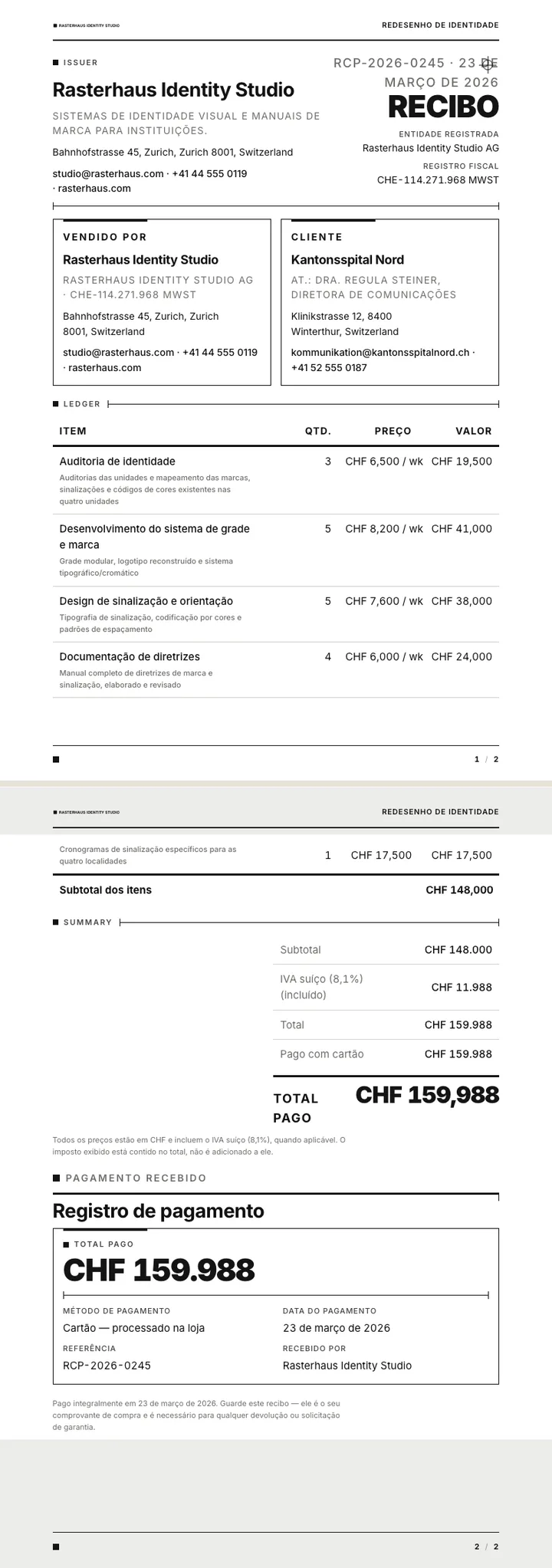Viewport: 552px width, 1568px height.
Task: Open the client email kommunikation@kantonsspitalnord.ch
Action: tap(380, 353)
